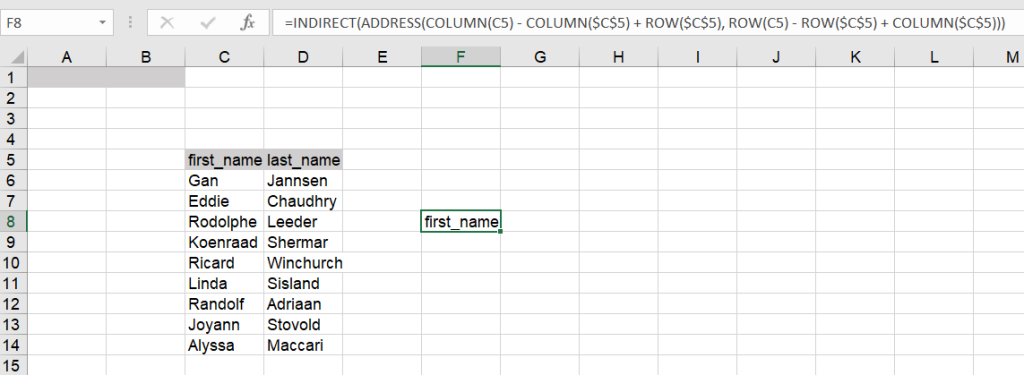Viewport: 1024px width, 375px height.
Task: Select the cell containing Joyann
Action: [224, 325]
